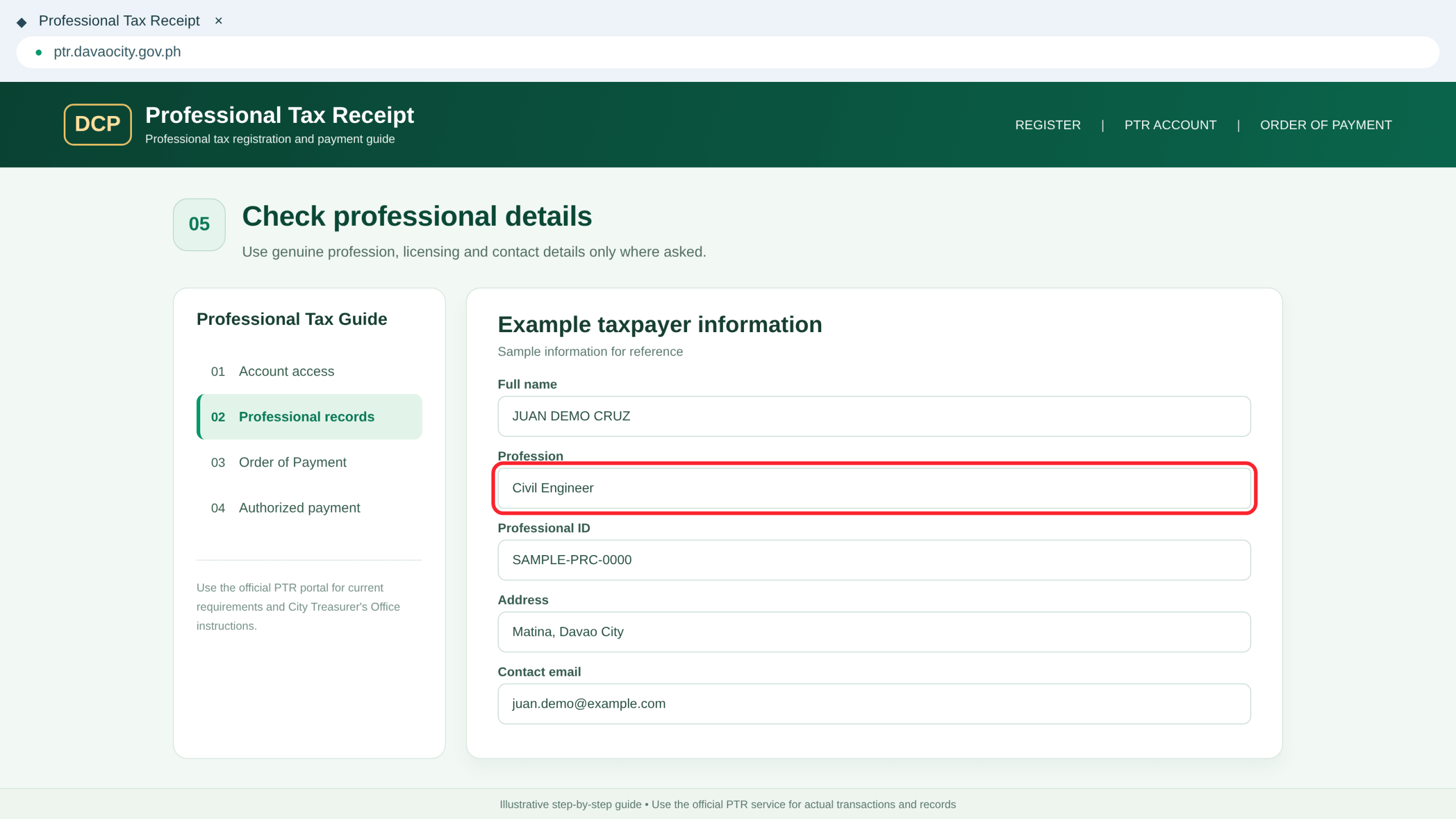
Task: Click the Use genuine profession instruction text
Action: coord(474,252)
